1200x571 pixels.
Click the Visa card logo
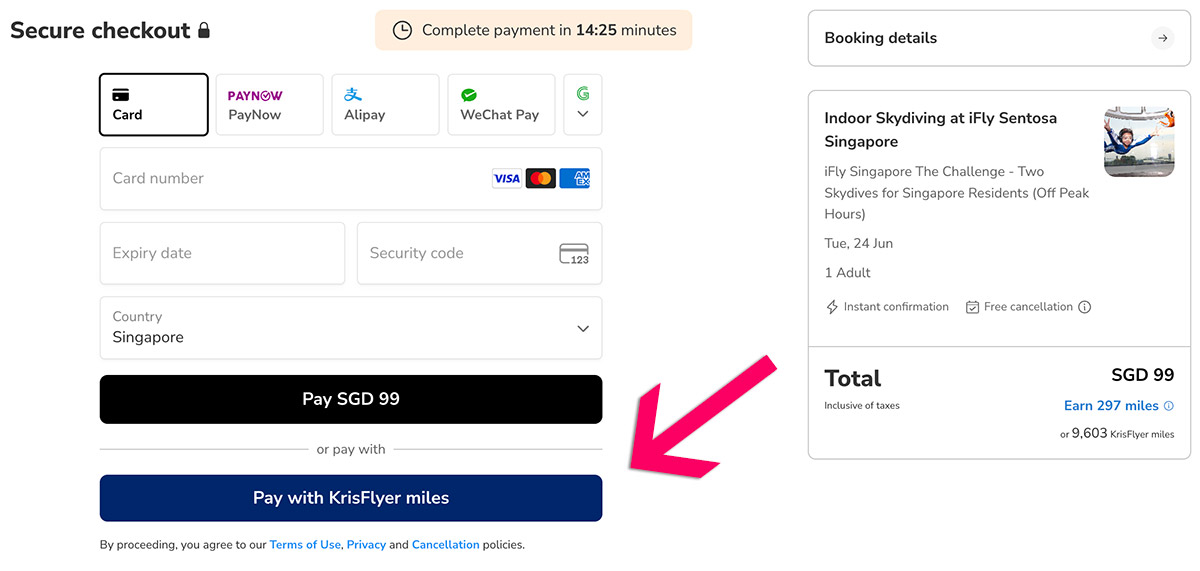507,179
